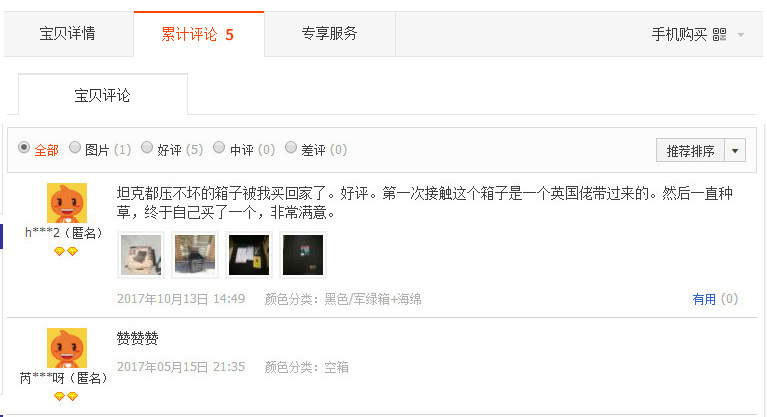
Task: Expand the 推荐排序 dropdown arrow
Action: [735, 151]
